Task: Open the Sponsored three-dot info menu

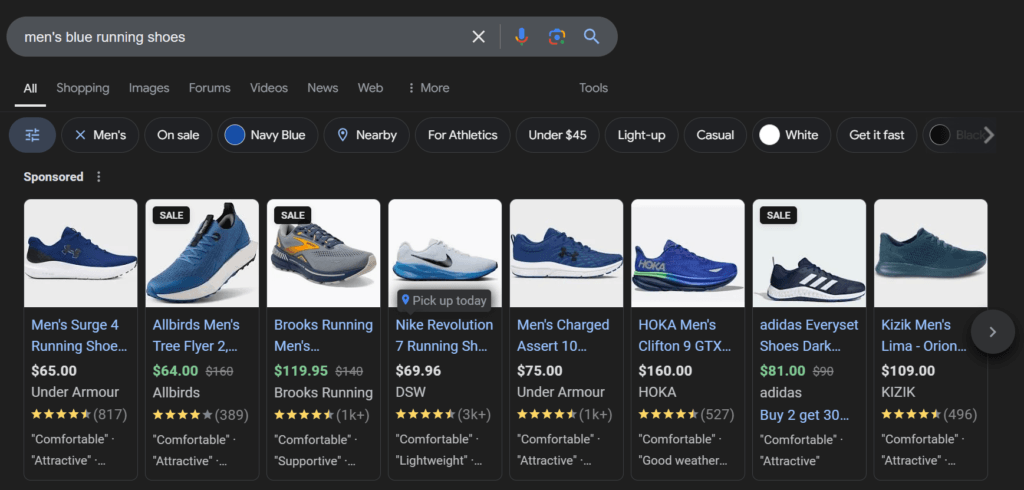Action: [x=99, y=177]
